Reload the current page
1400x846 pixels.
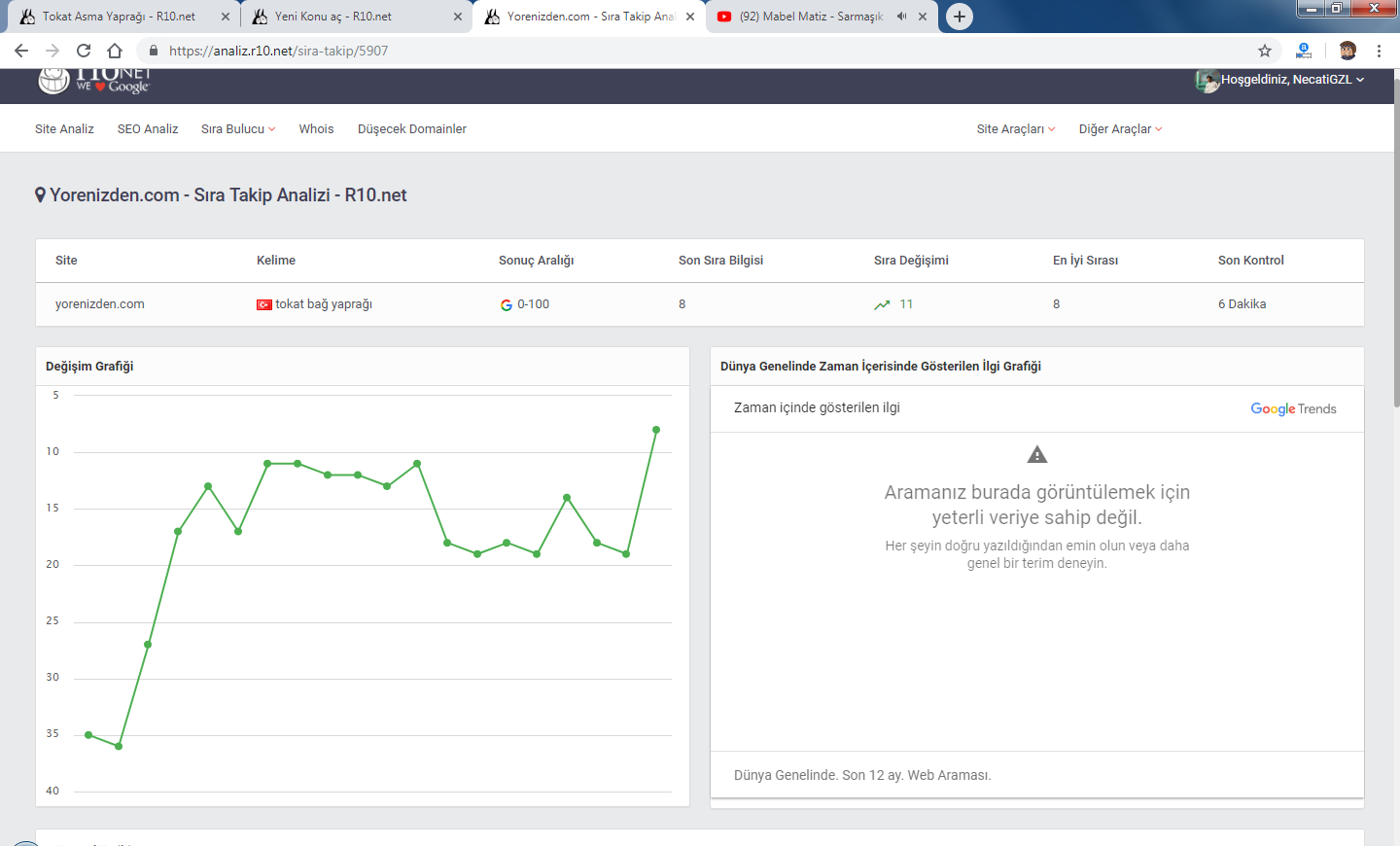pyautogui.click(x=84, y=51)
